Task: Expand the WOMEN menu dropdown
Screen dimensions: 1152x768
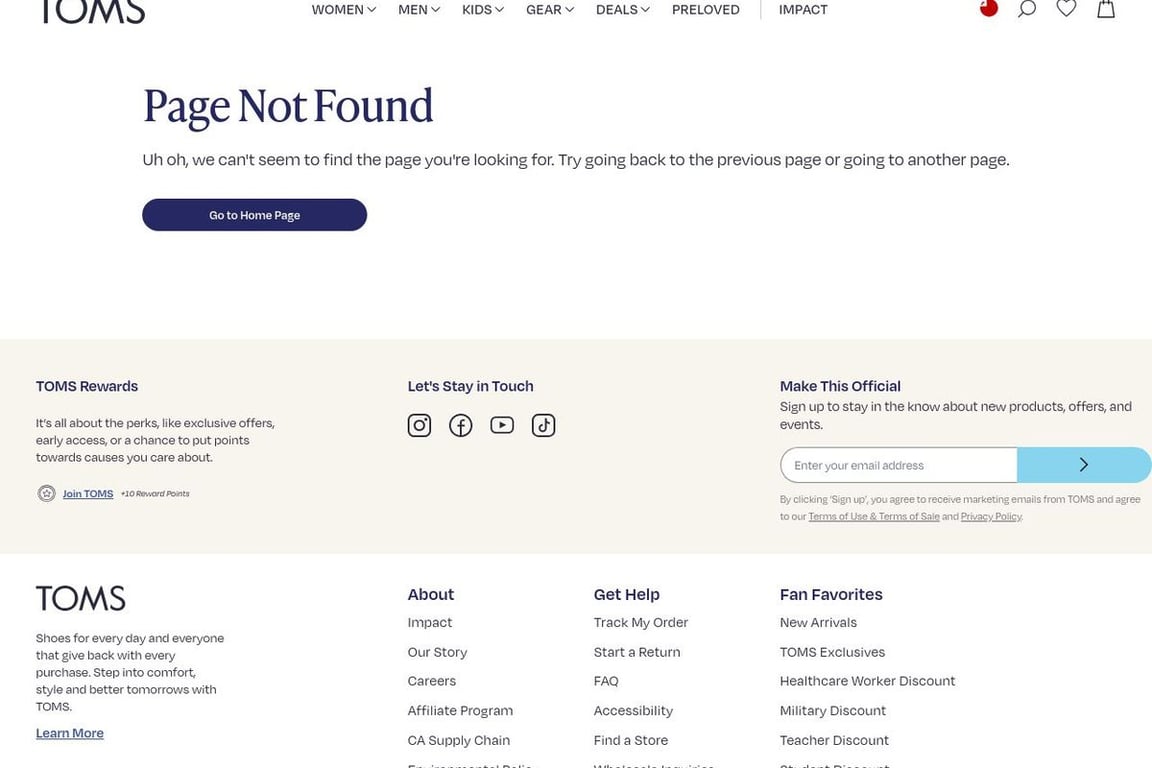Action: pos(343,10)
